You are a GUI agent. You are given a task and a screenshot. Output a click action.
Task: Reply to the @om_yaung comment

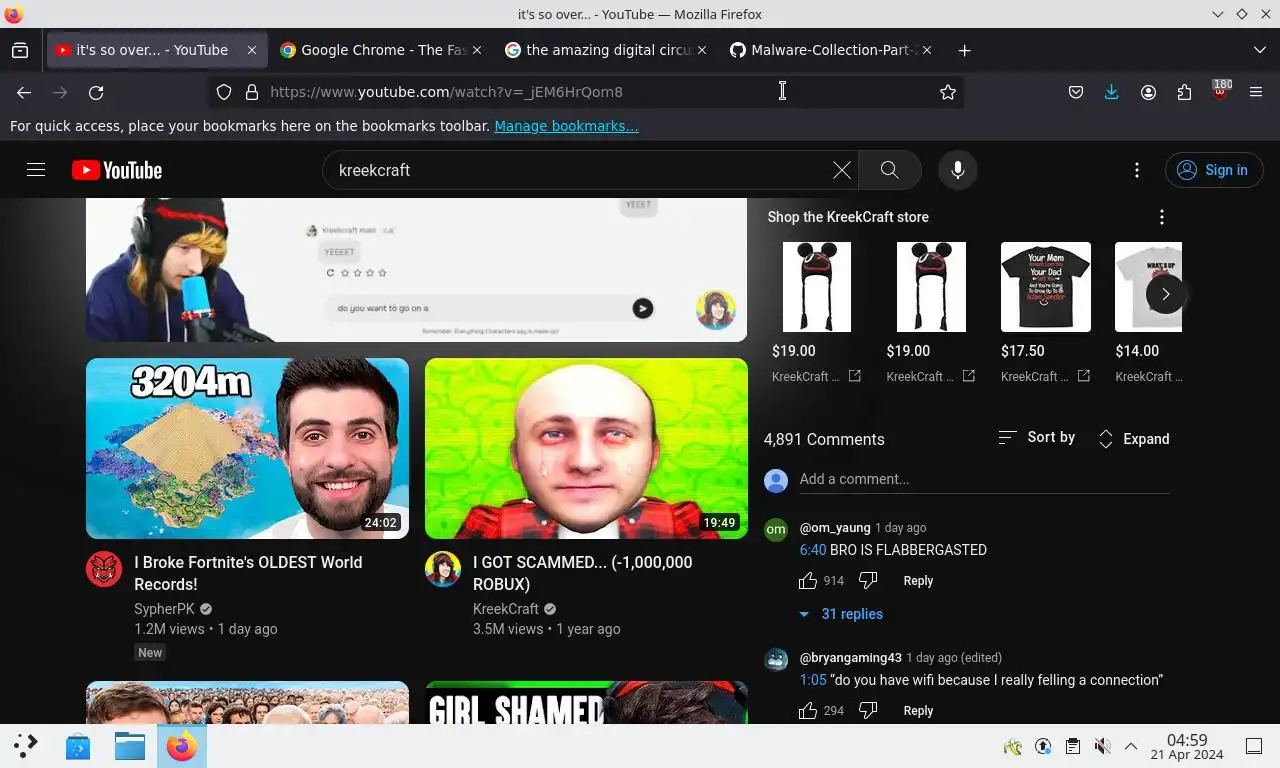pos(918,581)
